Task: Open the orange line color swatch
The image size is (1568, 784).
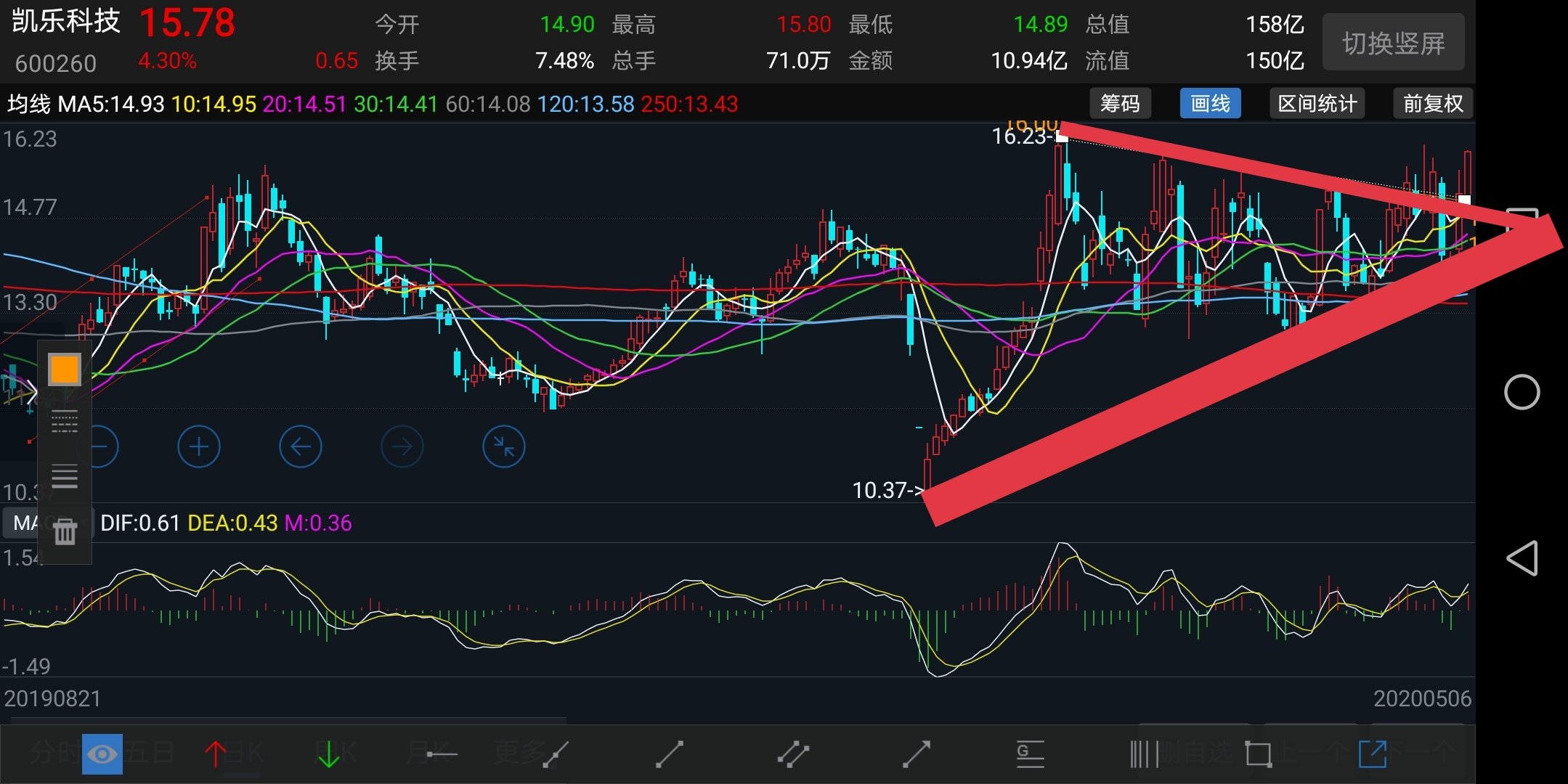Action: [64, 369]
